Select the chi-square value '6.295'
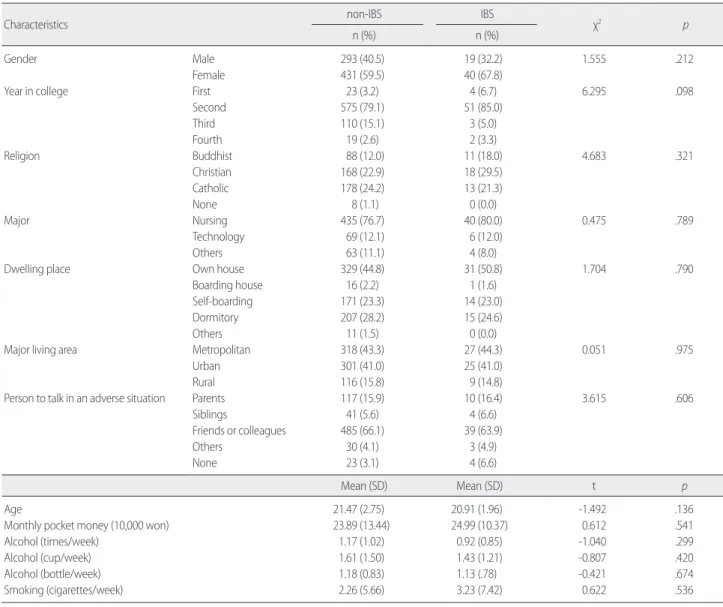 coord(594,91)
